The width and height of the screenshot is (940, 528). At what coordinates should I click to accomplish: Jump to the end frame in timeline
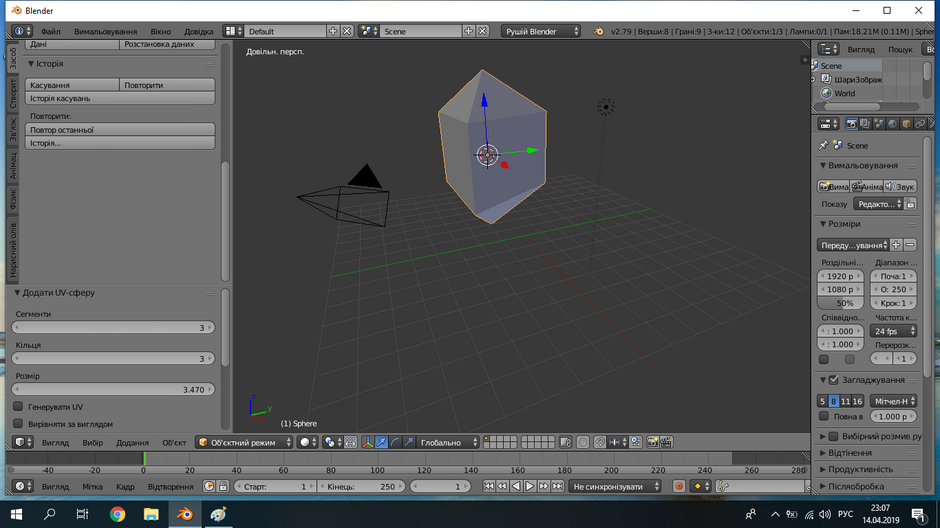click(558, 487)
